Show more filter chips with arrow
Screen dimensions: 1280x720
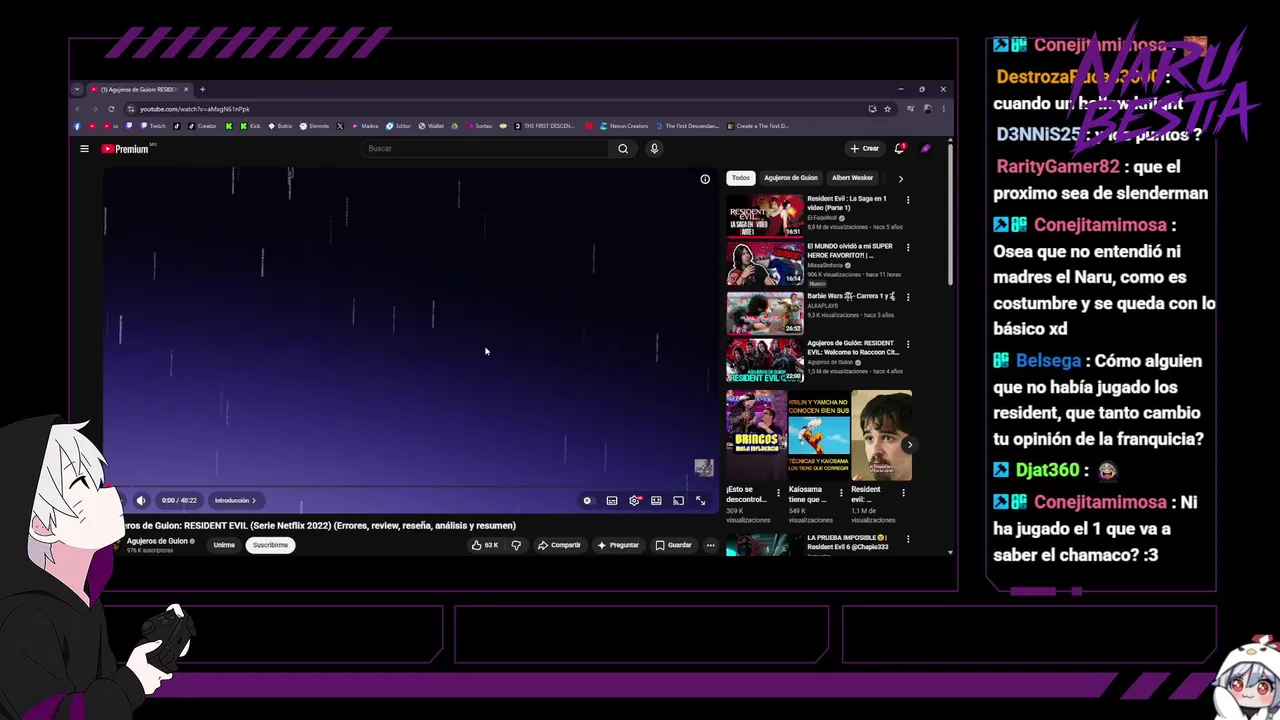click(900, 178)
